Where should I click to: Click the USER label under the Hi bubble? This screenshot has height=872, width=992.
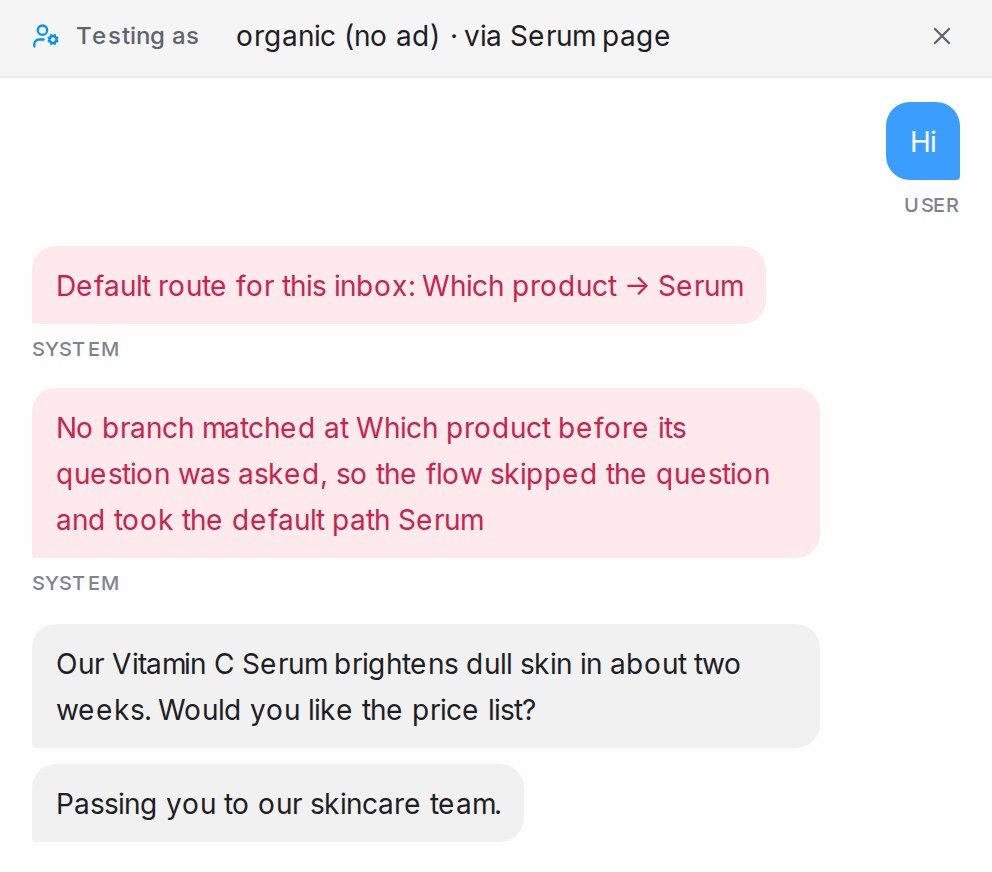(x=931, y=206)
